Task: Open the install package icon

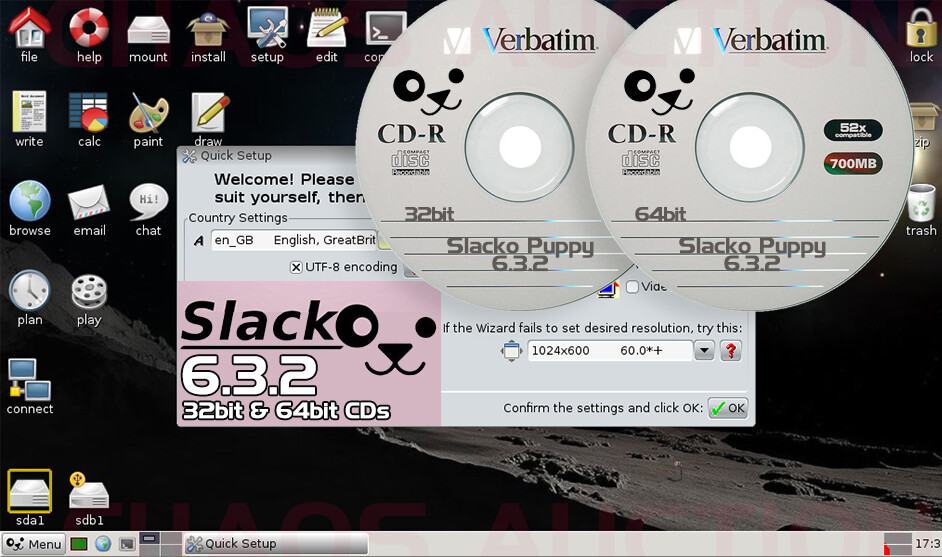Action: pos(208,29)
